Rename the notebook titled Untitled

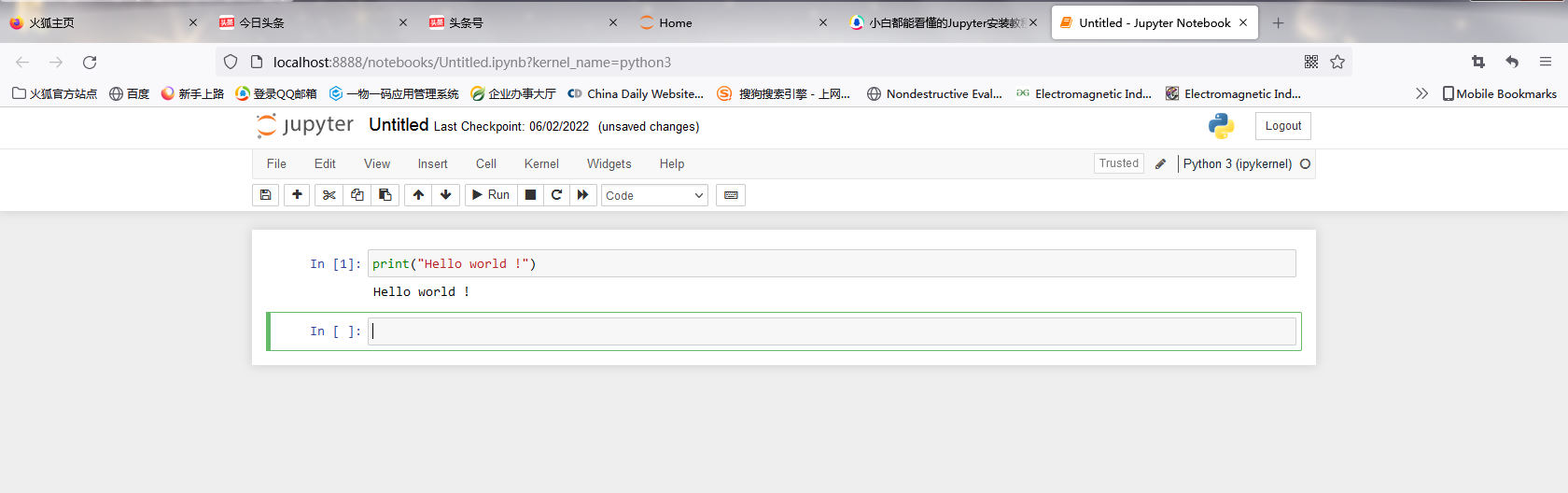pyautogui.click(x=399, y=125)
